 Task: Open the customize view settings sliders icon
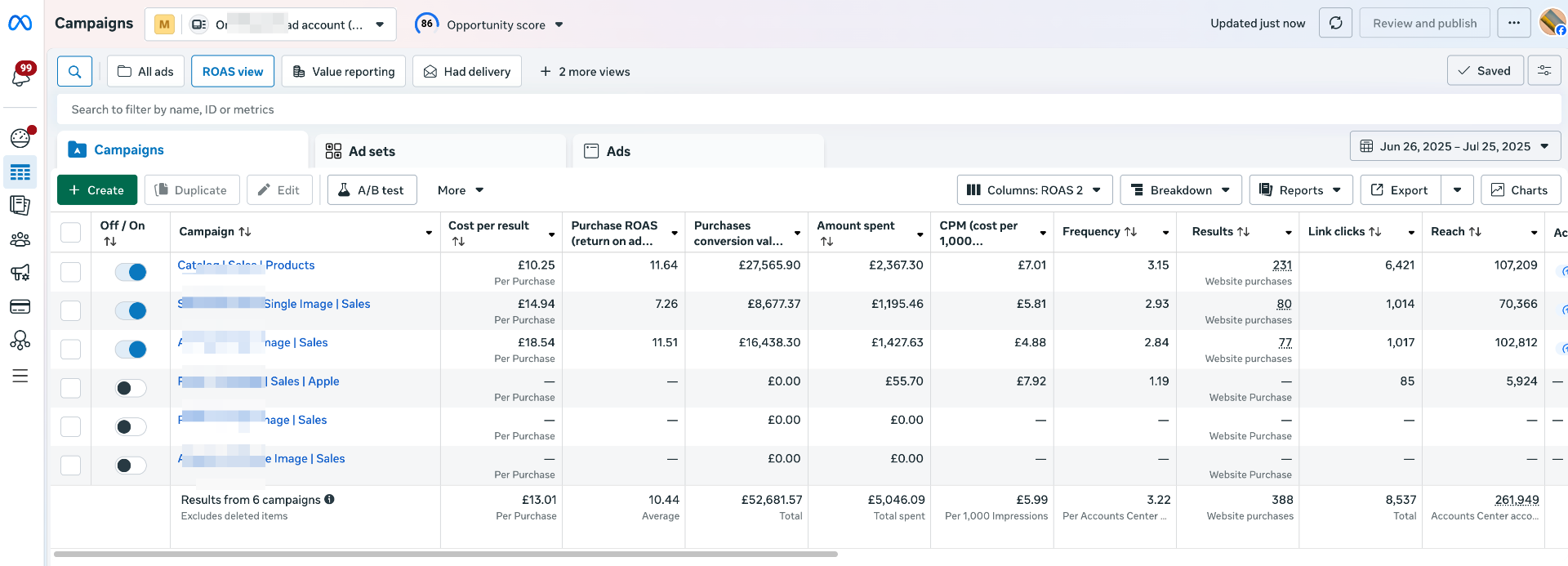point(1544,71)
